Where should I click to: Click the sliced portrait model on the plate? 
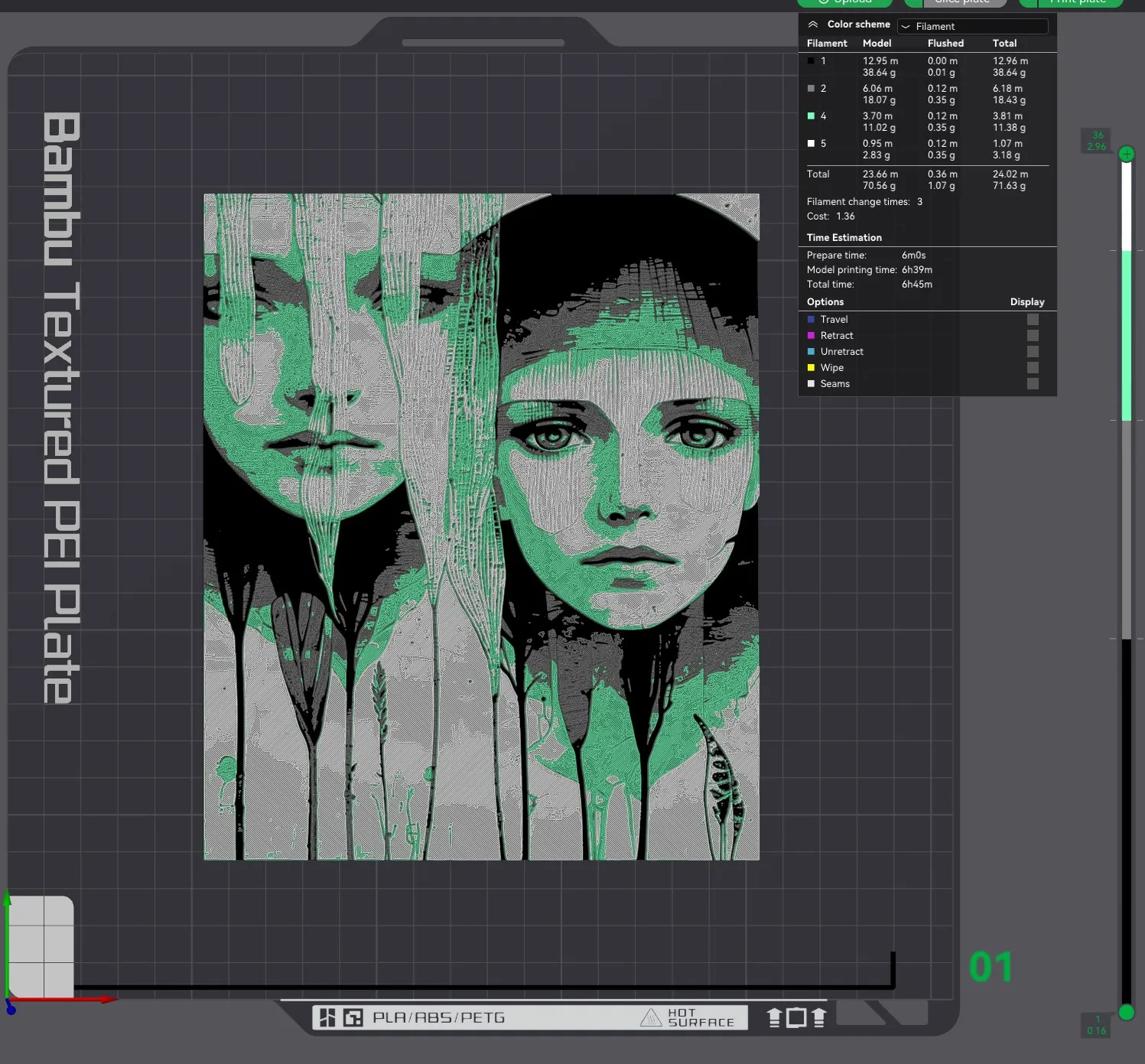pos(481,527)
